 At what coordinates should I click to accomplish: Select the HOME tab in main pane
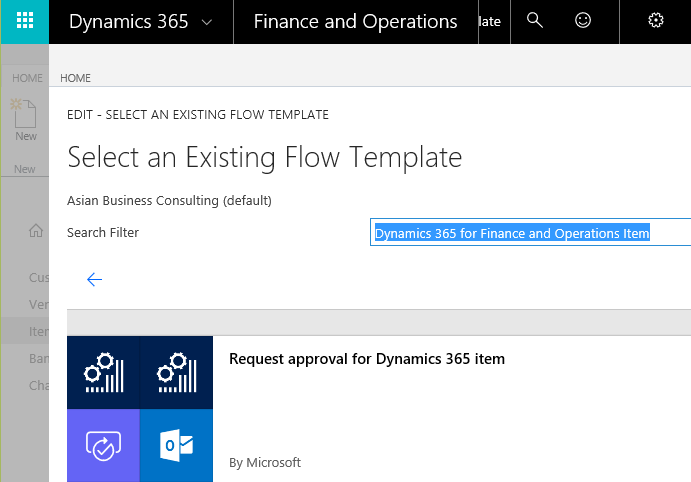[x=75, y=78]
